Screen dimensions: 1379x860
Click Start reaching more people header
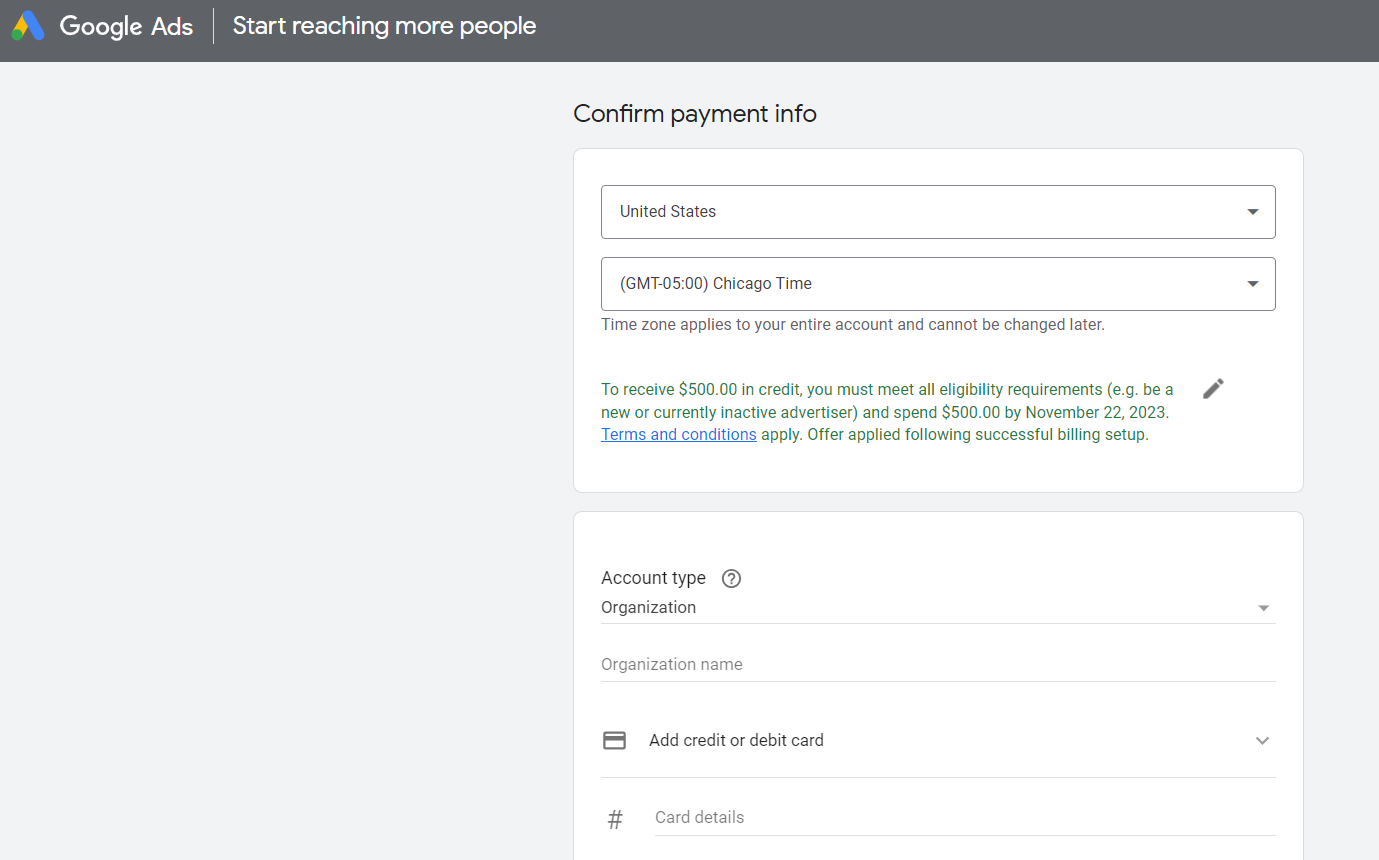[x=384, y=25]
